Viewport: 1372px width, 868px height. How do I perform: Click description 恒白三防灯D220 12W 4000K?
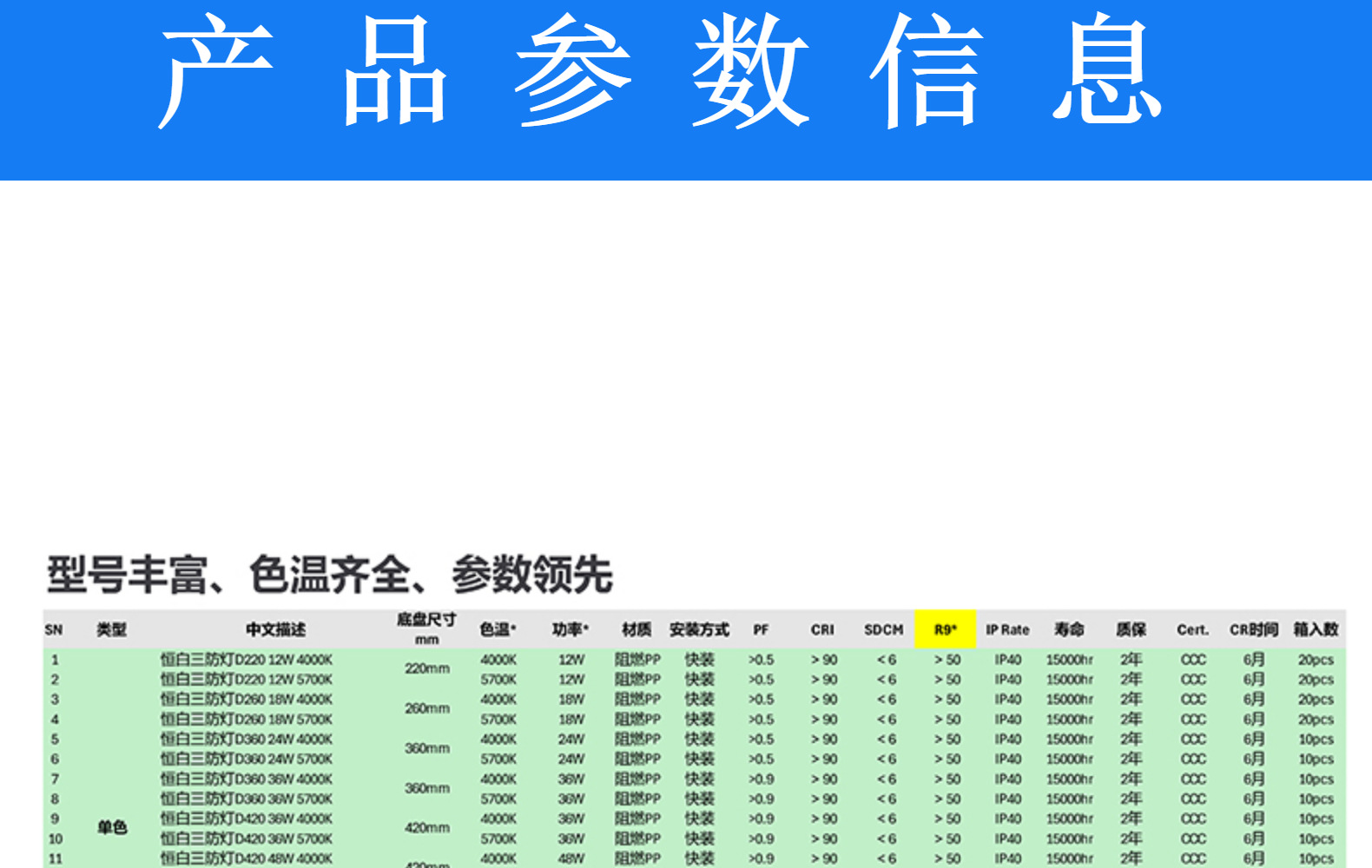247,660
